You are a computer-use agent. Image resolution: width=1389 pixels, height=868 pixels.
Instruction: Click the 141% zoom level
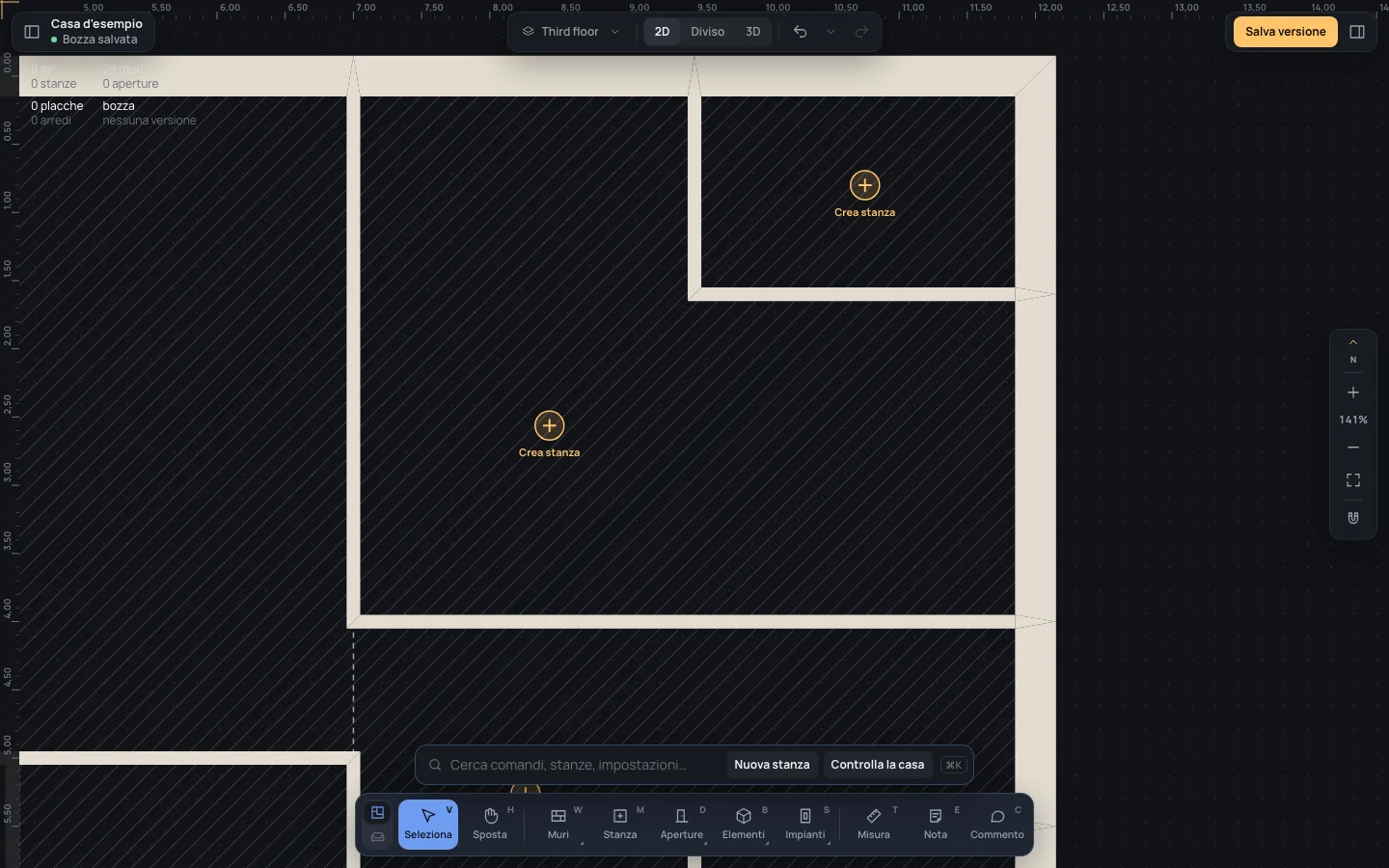click(x=1353, y=420)
